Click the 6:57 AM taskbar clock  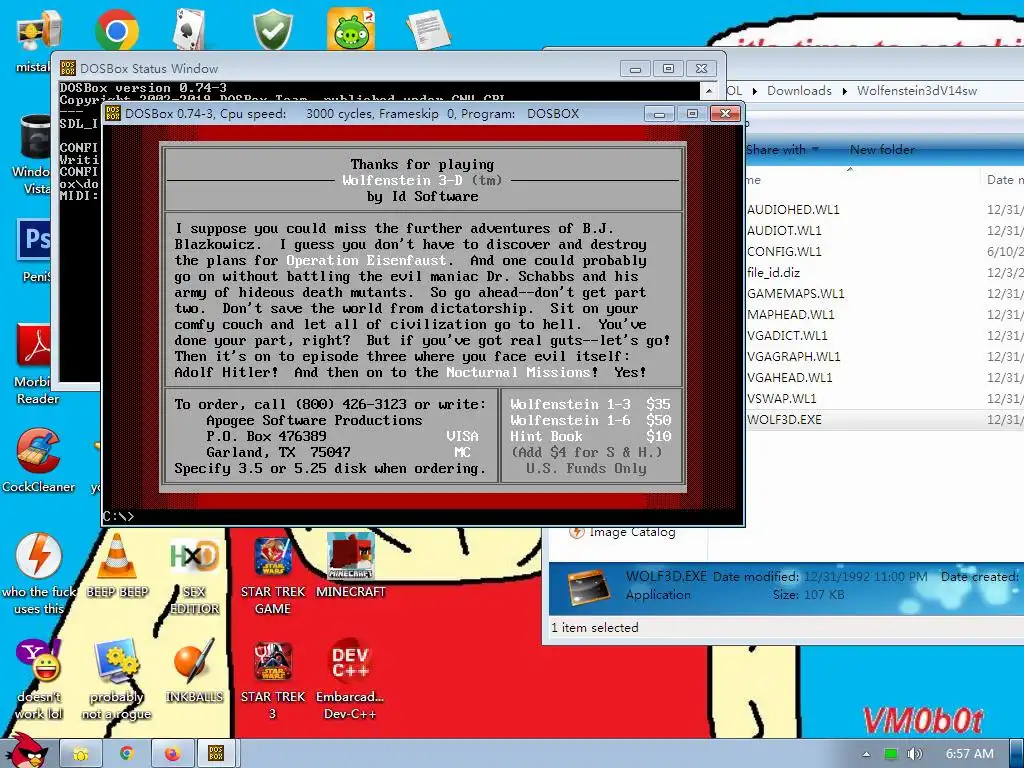970,754
